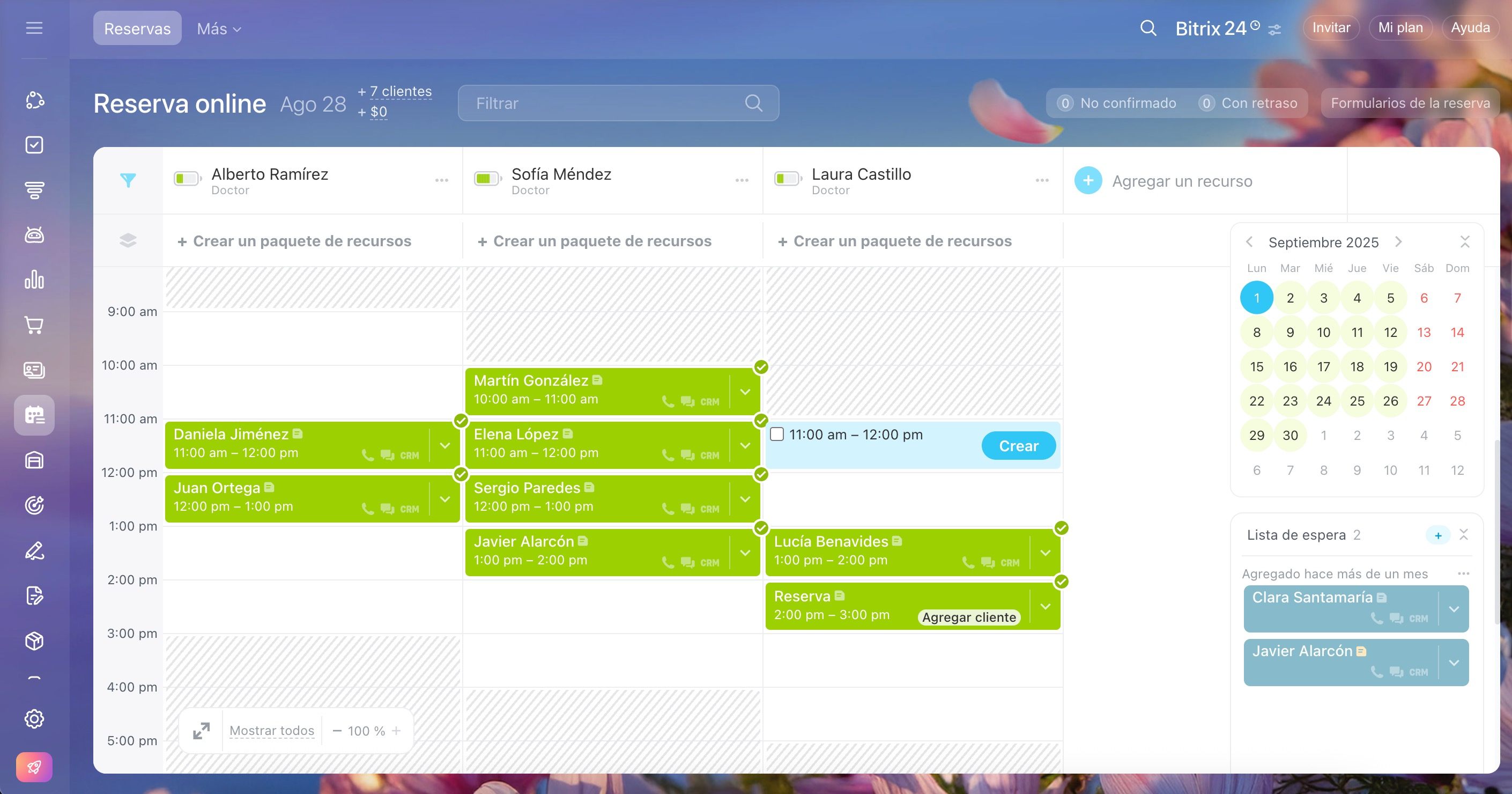Click the plus icon in Lista de espera

coord(1437,535)
